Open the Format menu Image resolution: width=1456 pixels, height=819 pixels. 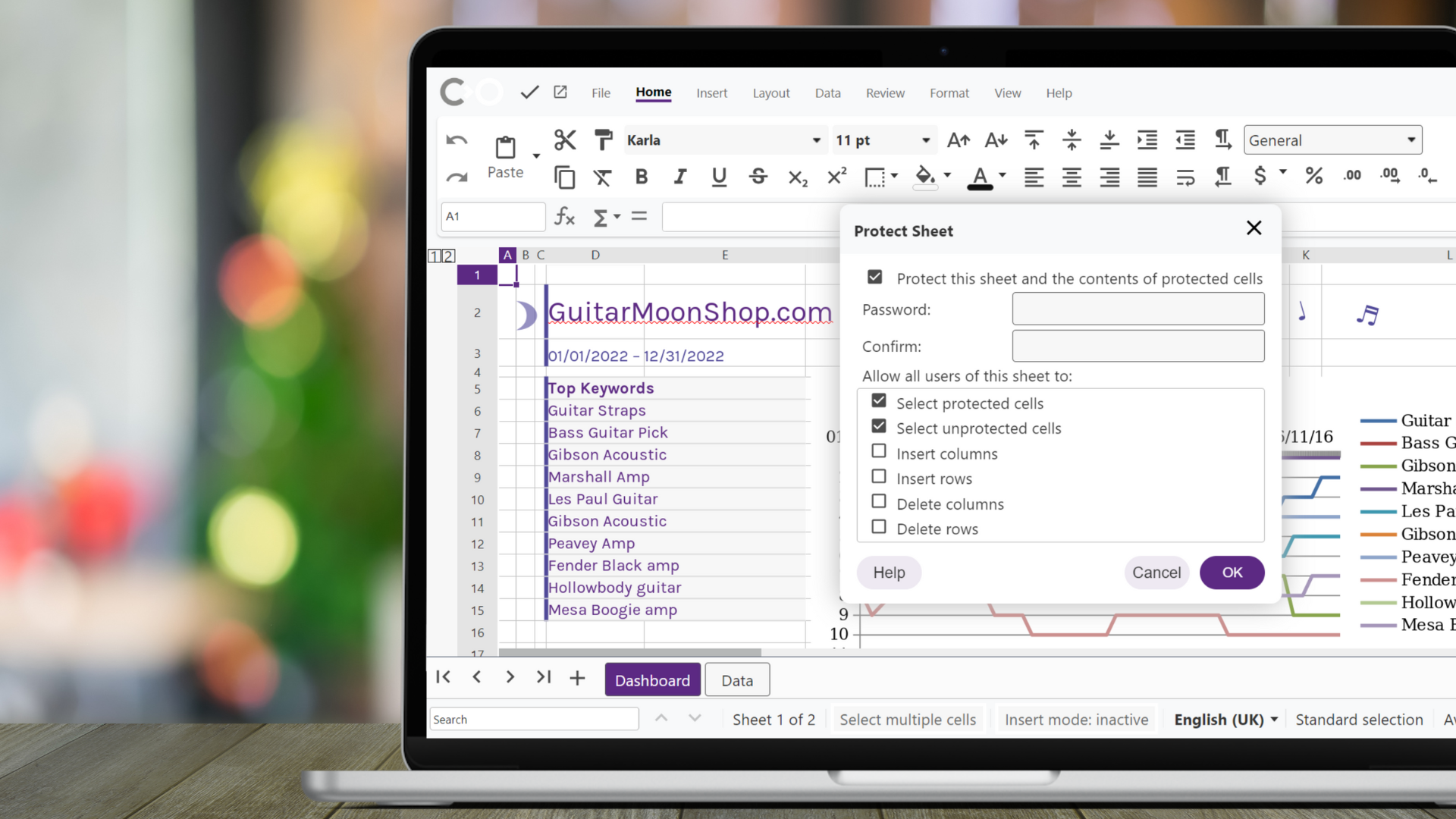tap(949, 93)
